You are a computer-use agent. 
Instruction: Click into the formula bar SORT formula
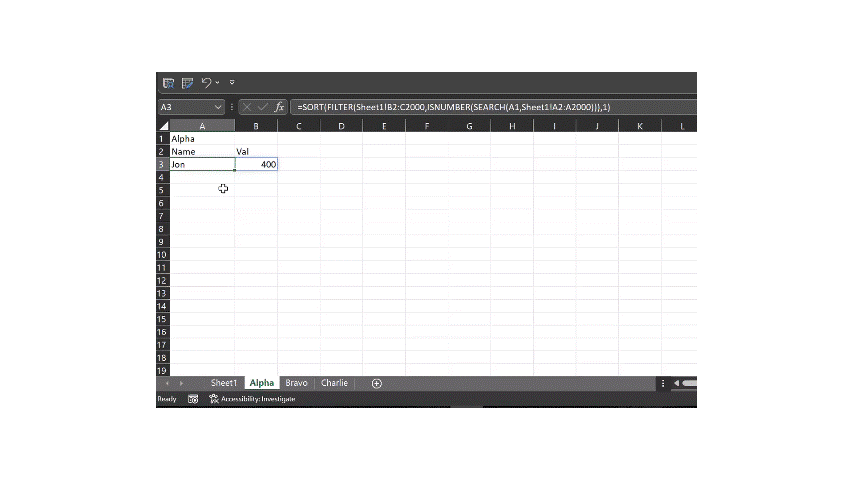[454, 107]
